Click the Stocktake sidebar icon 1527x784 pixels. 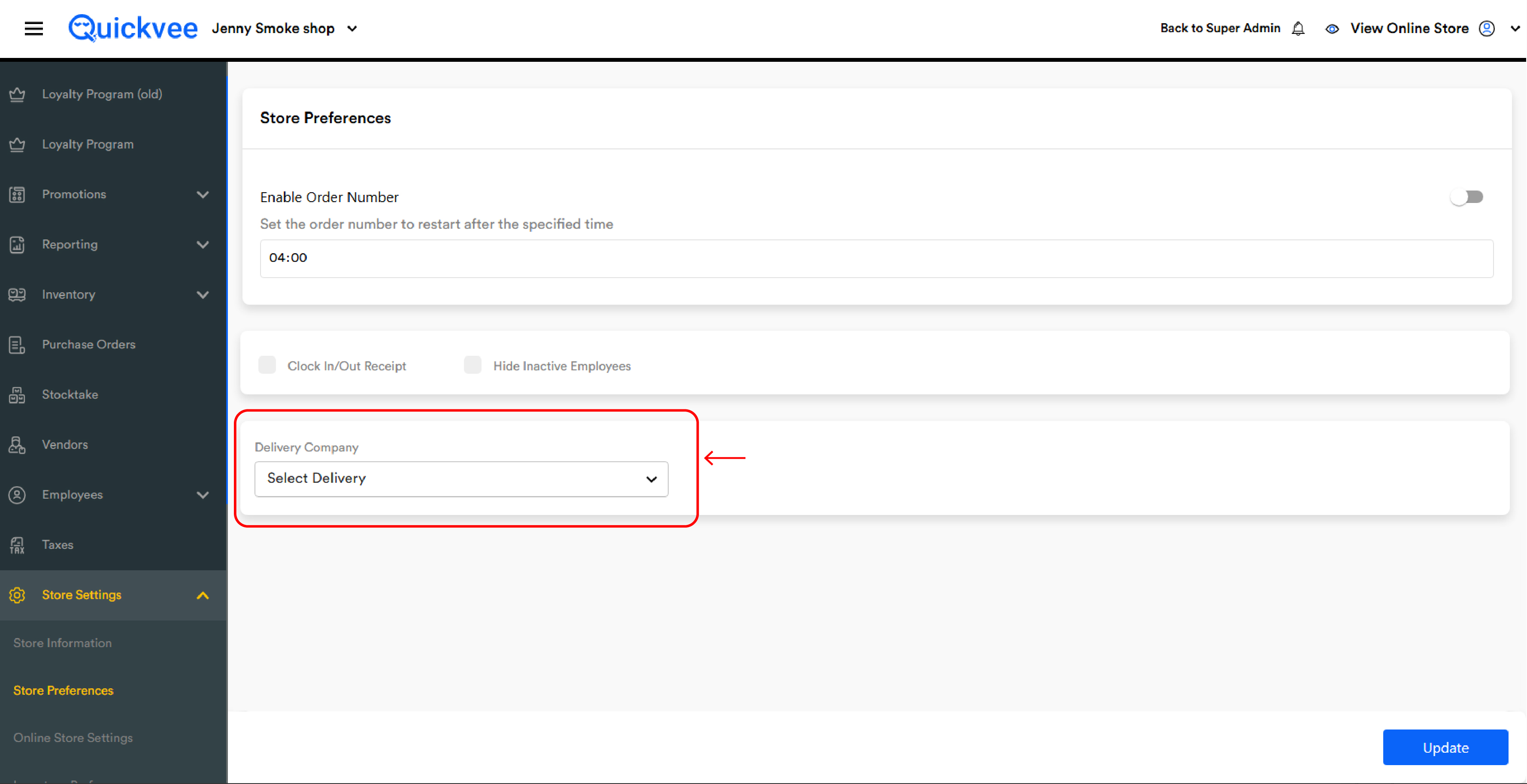[17, 395]
